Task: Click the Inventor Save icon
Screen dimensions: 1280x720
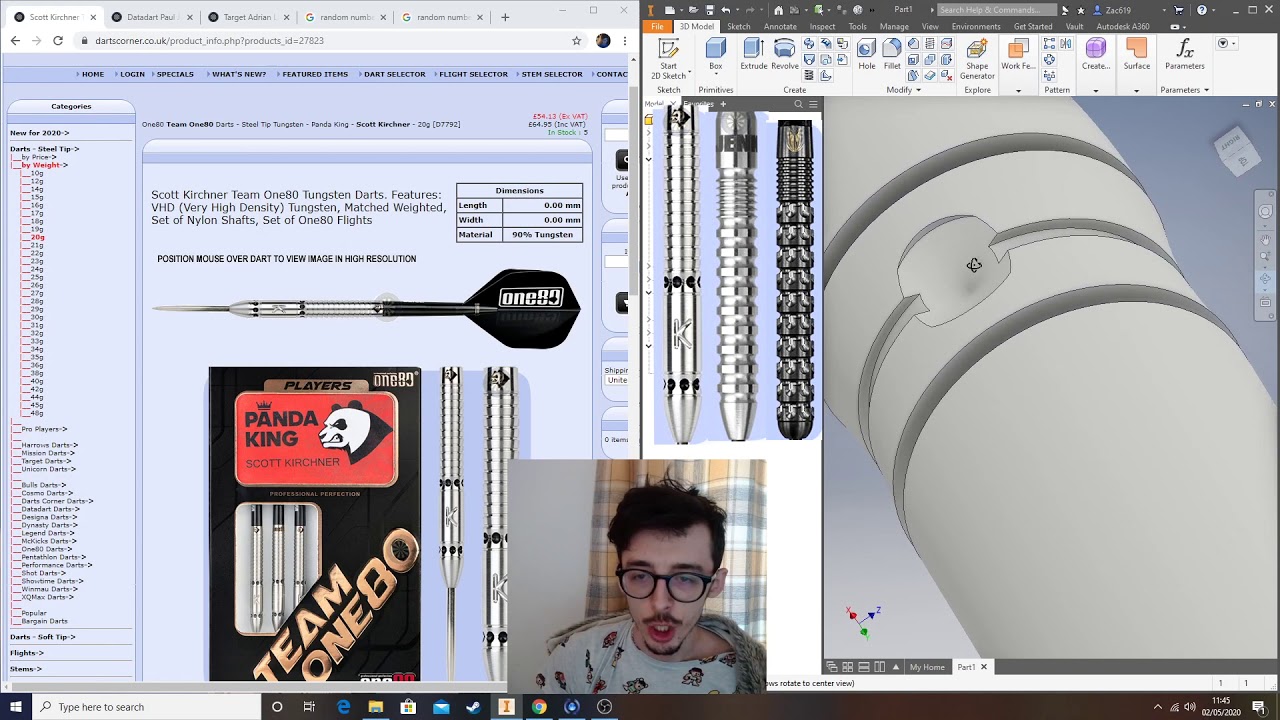Action: [x=709, y=10]
